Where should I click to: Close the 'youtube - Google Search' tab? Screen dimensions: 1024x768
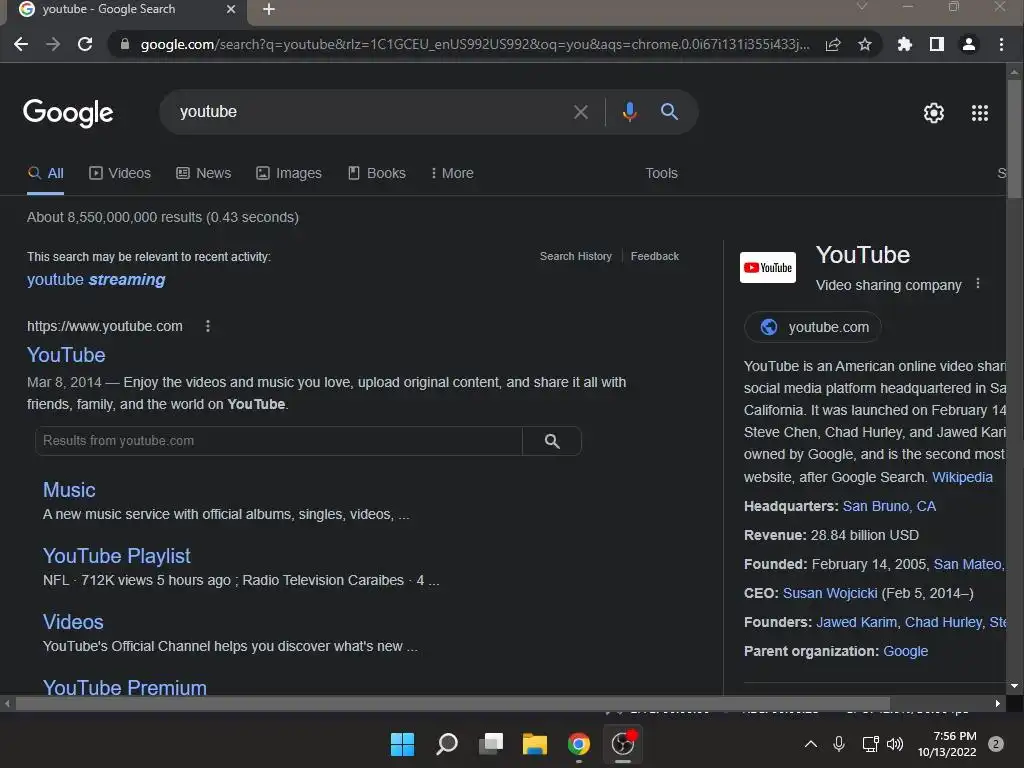tap(231, 9)
